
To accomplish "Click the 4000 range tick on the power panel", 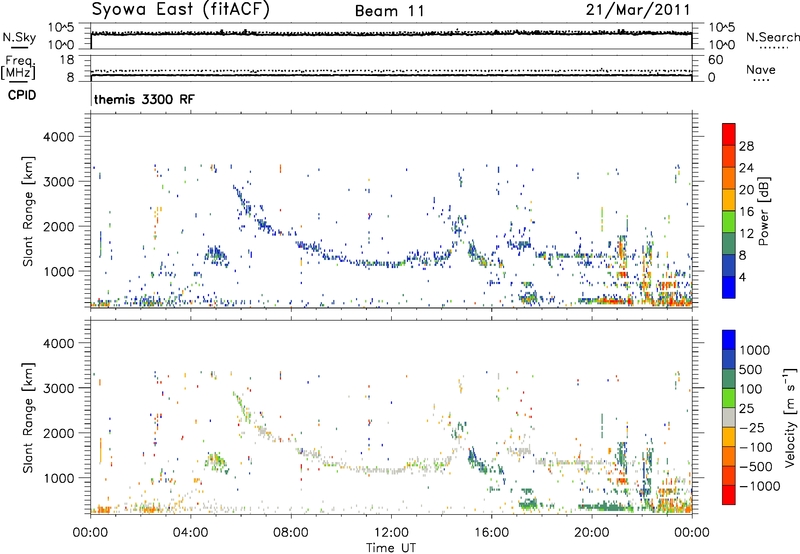I will click(59, 137).
